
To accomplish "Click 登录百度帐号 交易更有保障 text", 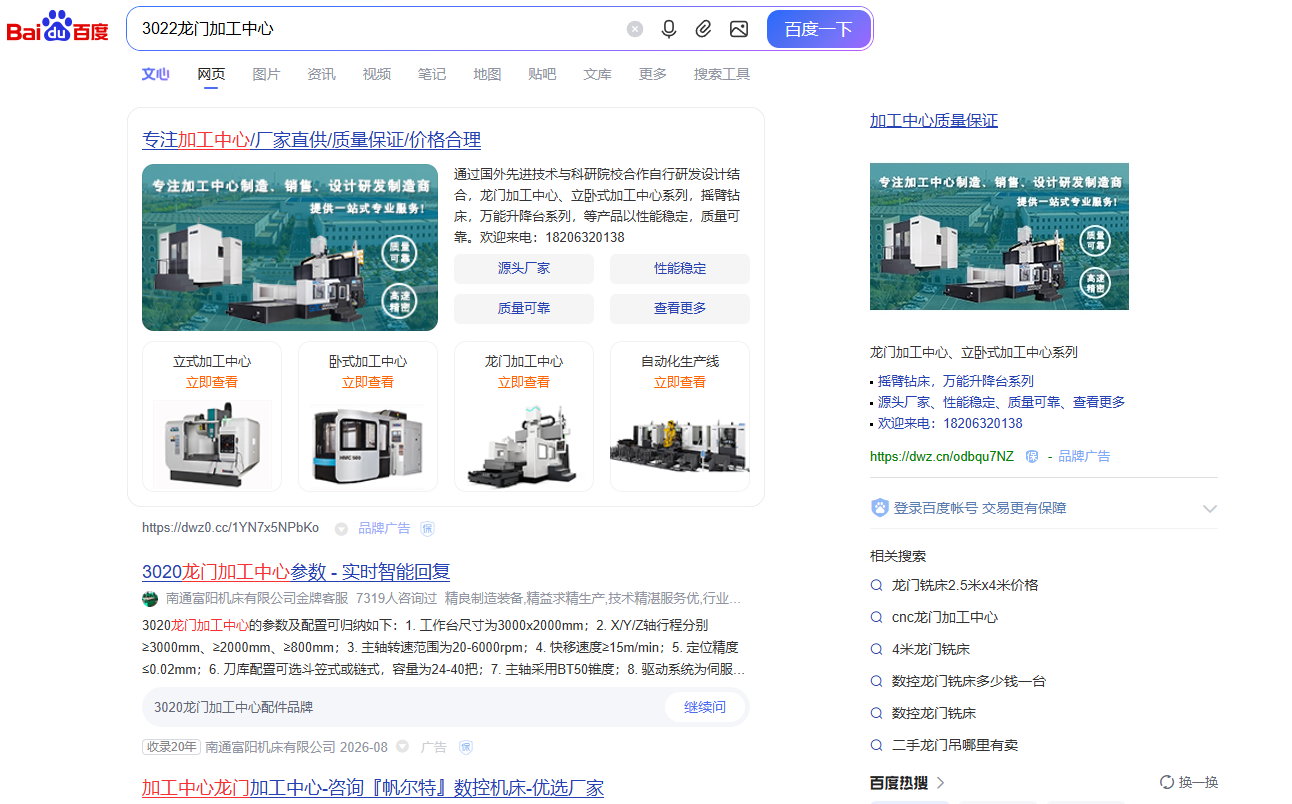I will click(x=980, y=508).
